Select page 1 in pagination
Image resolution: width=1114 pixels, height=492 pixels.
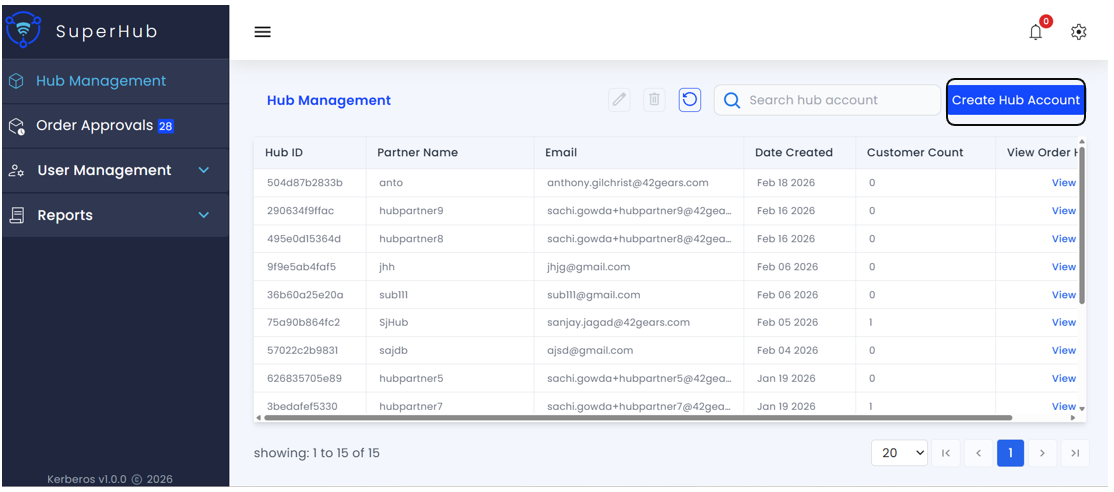pyautogui.click(x=1010, y=453)
